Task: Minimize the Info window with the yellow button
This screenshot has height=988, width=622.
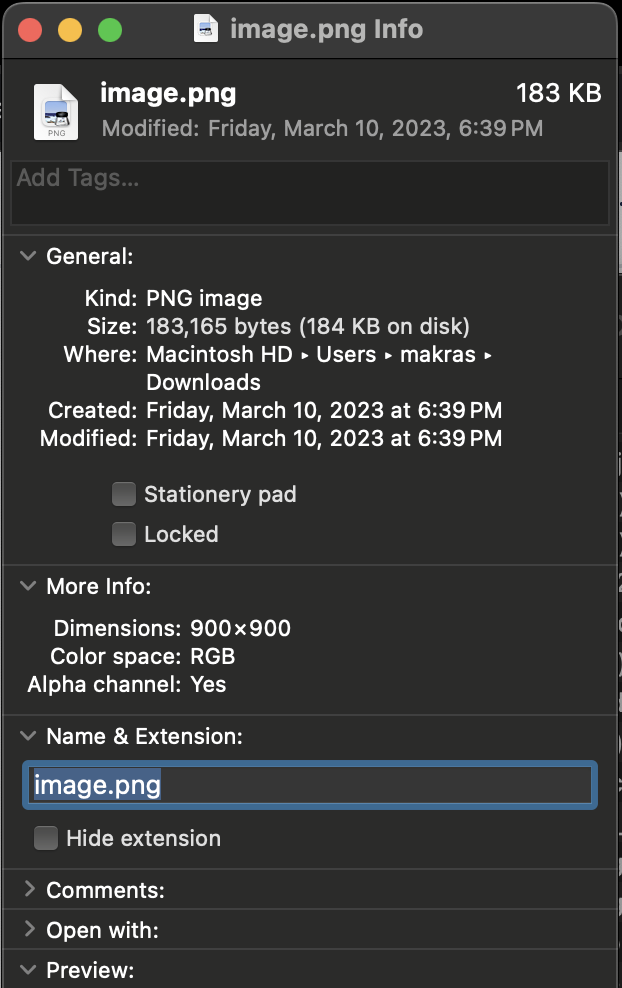Action: pyautogui.click(x=70, y=30)
